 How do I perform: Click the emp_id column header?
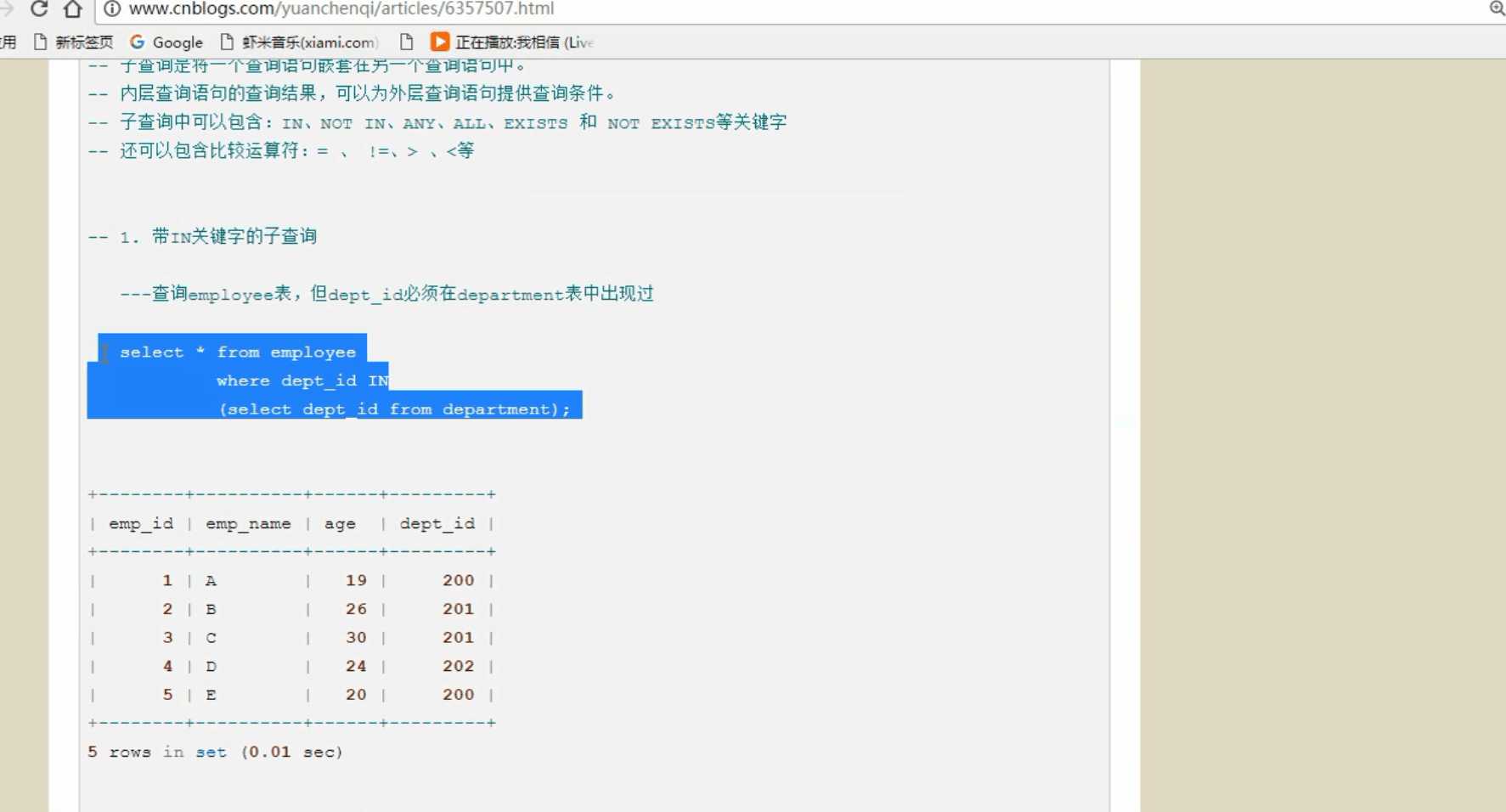(141, 523)
